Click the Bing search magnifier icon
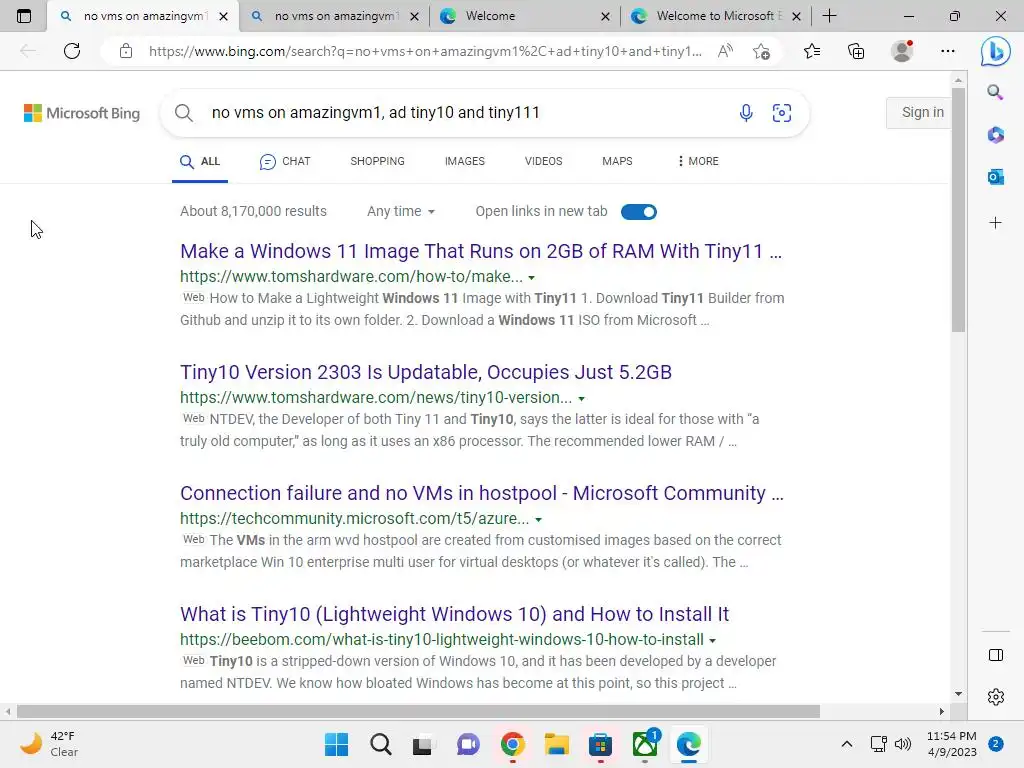 pos(184,113)
